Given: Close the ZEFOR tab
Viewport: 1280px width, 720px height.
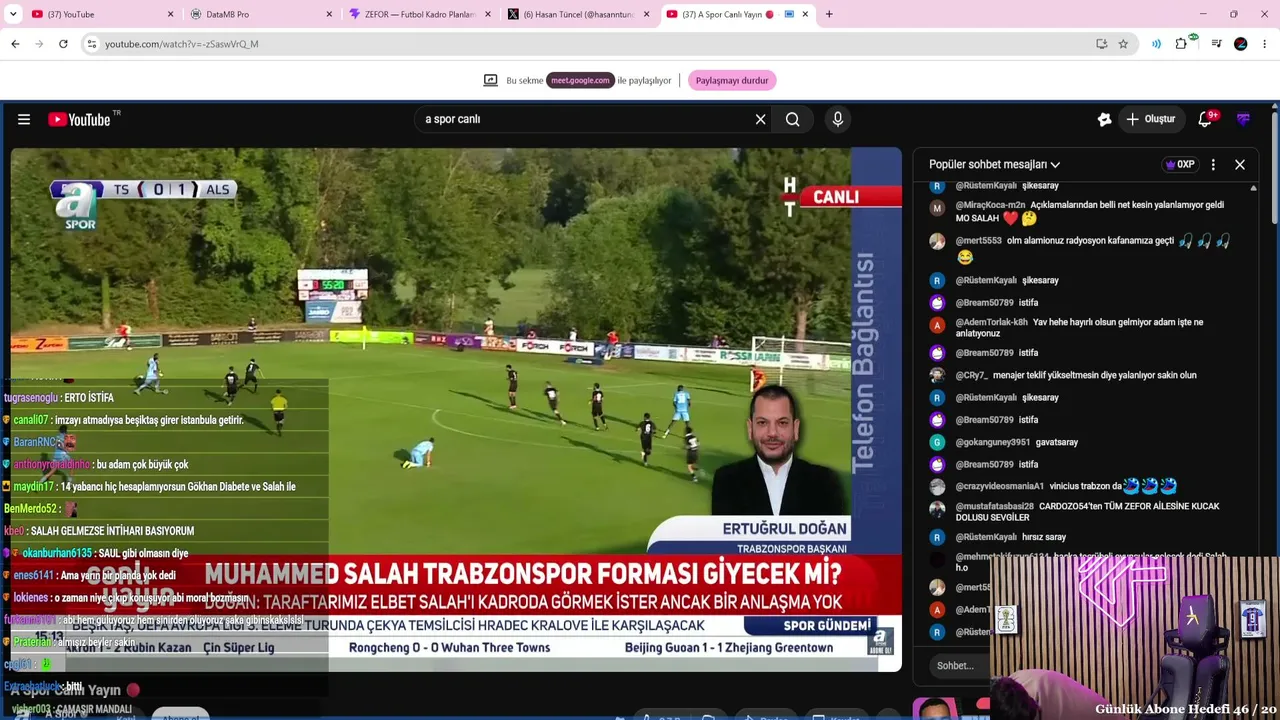Looking at the screenshot, I should [488, 14].
